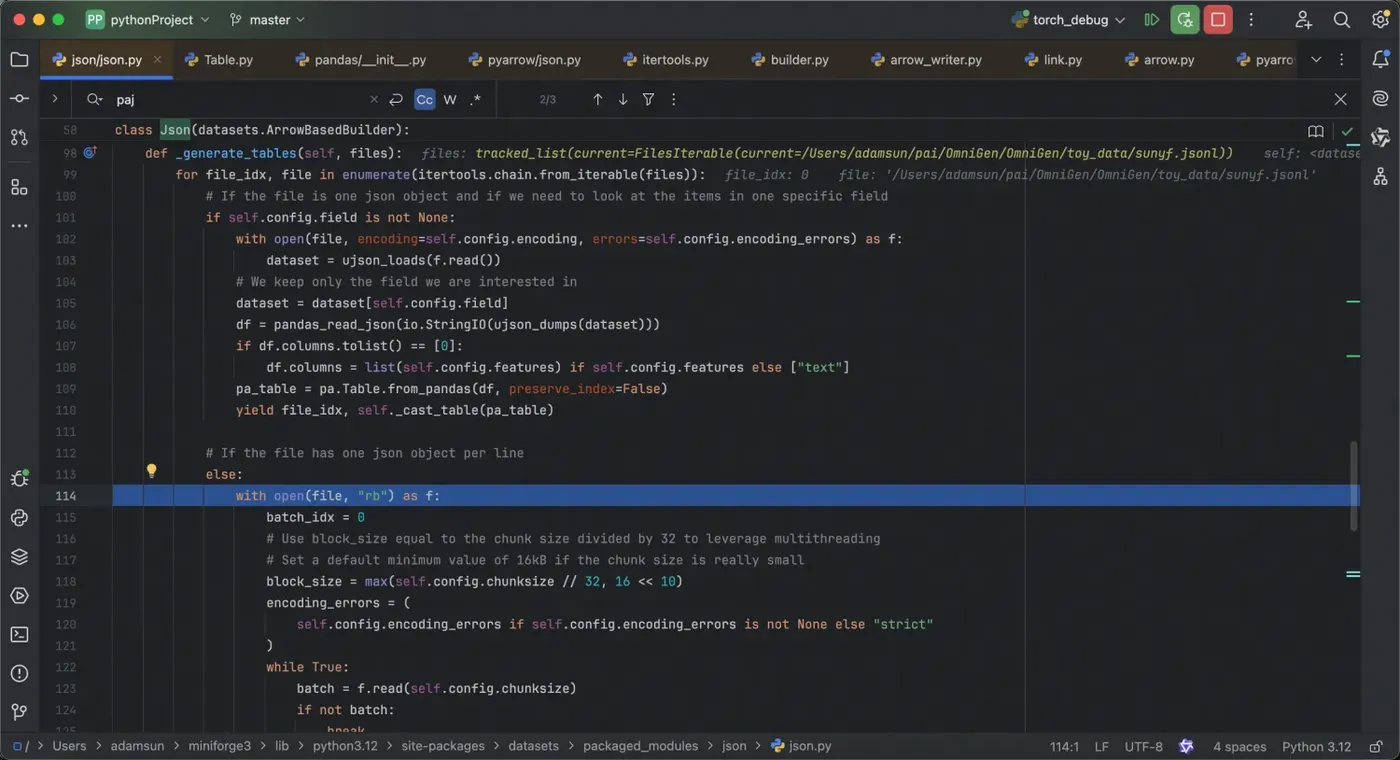The width and height of the screenshot is (1400, 760).
Task: Open the Debug tool window bug icon
Action: (19, 478)
